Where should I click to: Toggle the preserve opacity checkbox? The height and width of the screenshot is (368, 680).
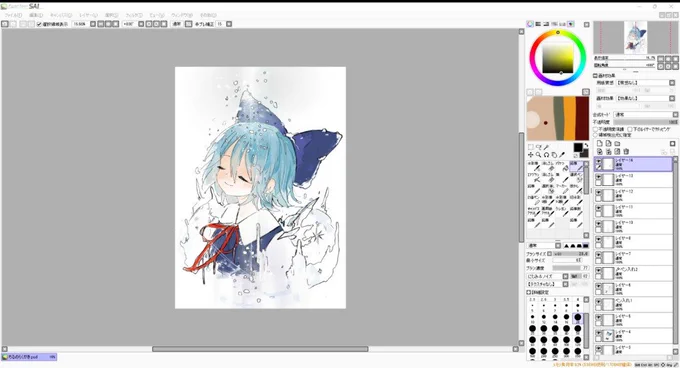click(x=596, y=129)
